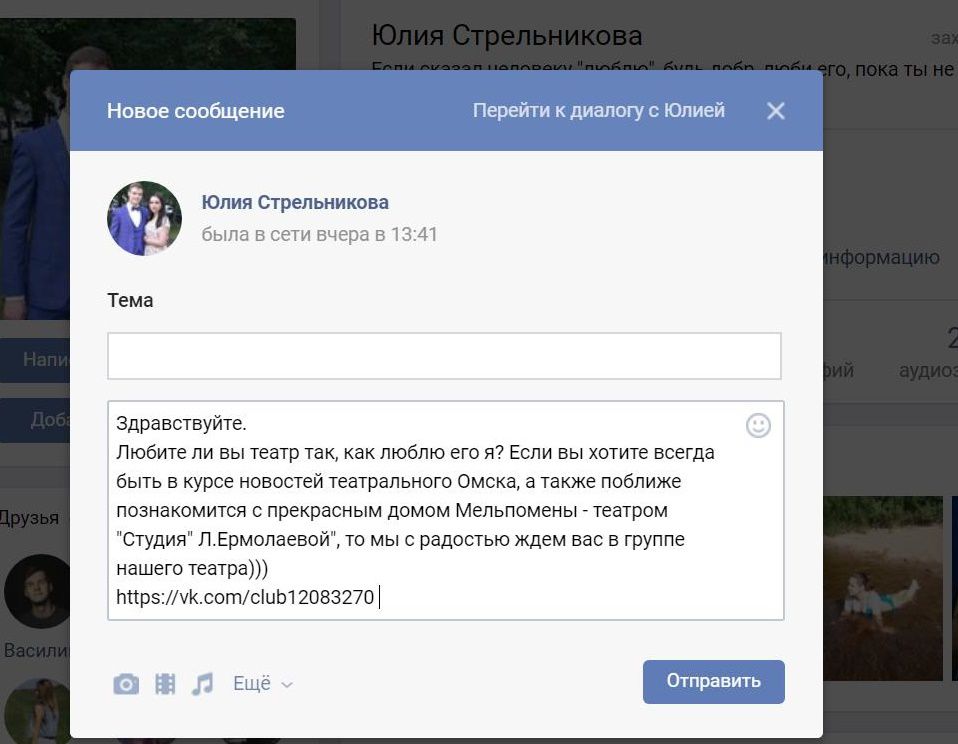
Task: Click the recipient avatar in the dialog
Action: tap(144, 218)
